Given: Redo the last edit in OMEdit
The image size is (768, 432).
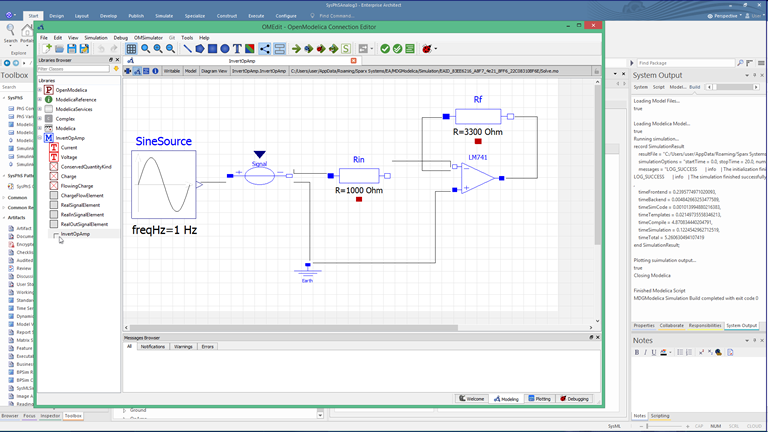Looking at the screenshot, I should [x=114, y=48].
